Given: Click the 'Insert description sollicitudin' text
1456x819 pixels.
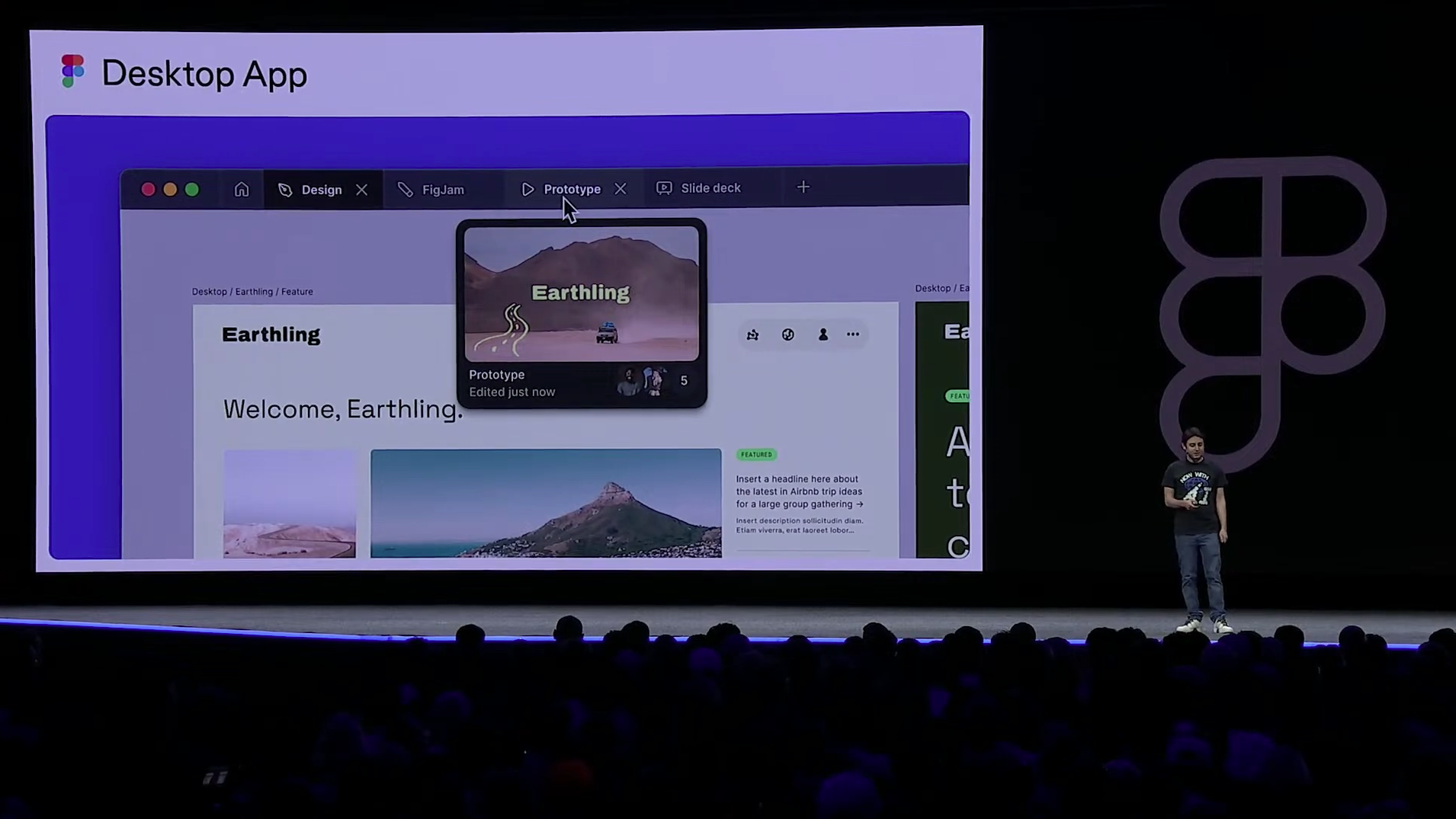Looking at the screenshot, I should tap(800, 526).
